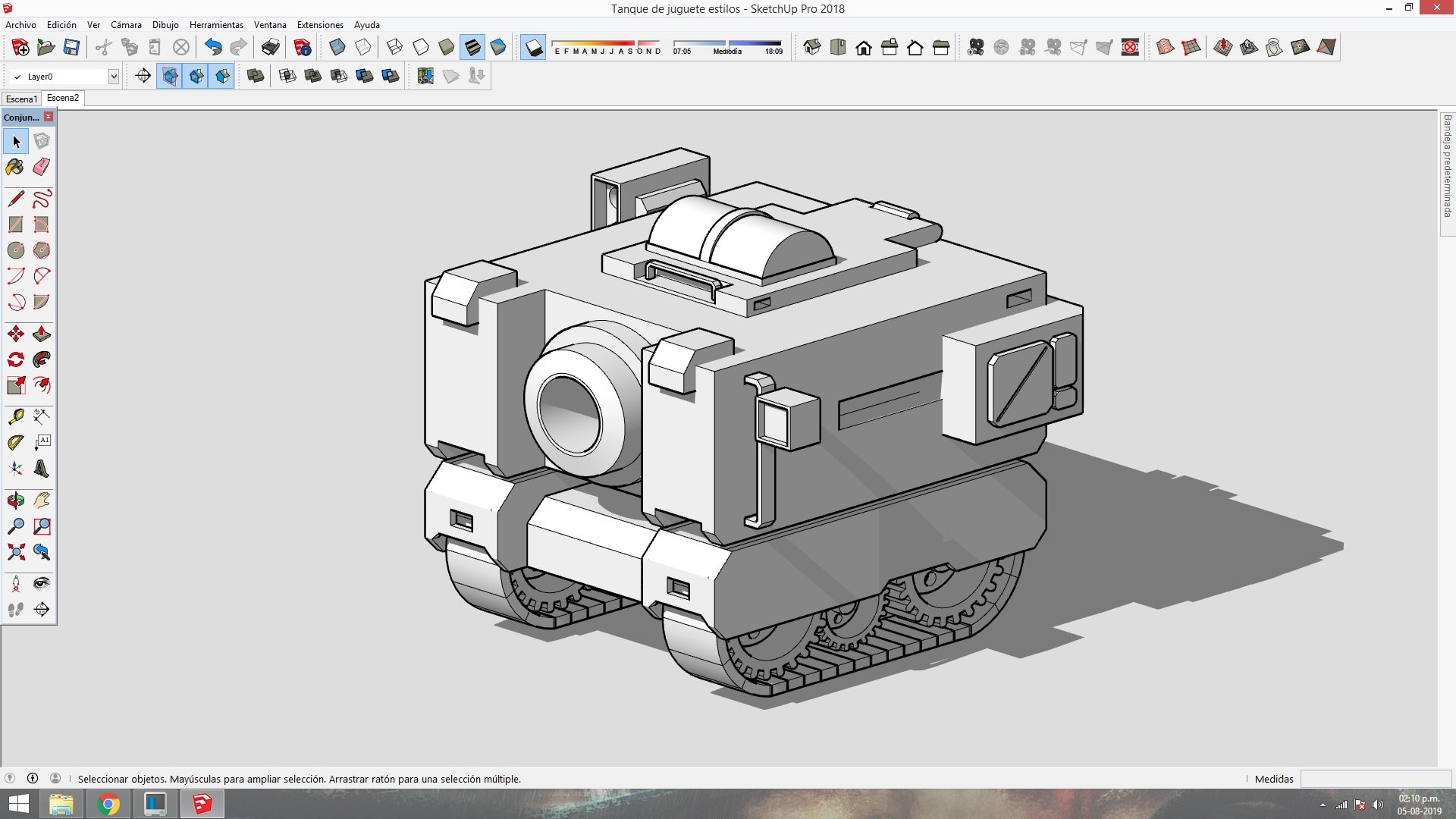Select the Protractor tool
Image resolution: width=1456 pixels, height=819 pixels.
[x=15, y=443]
